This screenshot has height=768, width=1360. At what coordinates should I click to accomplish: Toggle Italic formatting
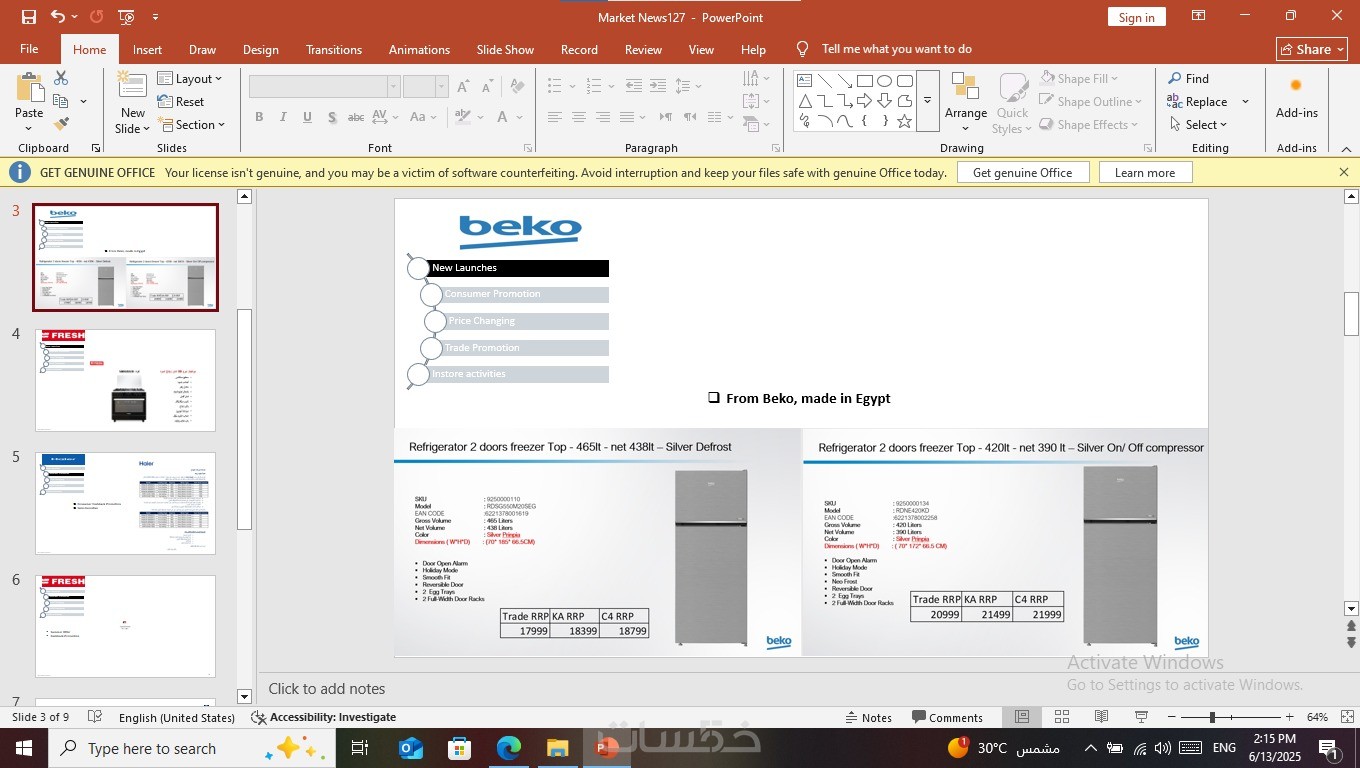click(x=283, y=117)
